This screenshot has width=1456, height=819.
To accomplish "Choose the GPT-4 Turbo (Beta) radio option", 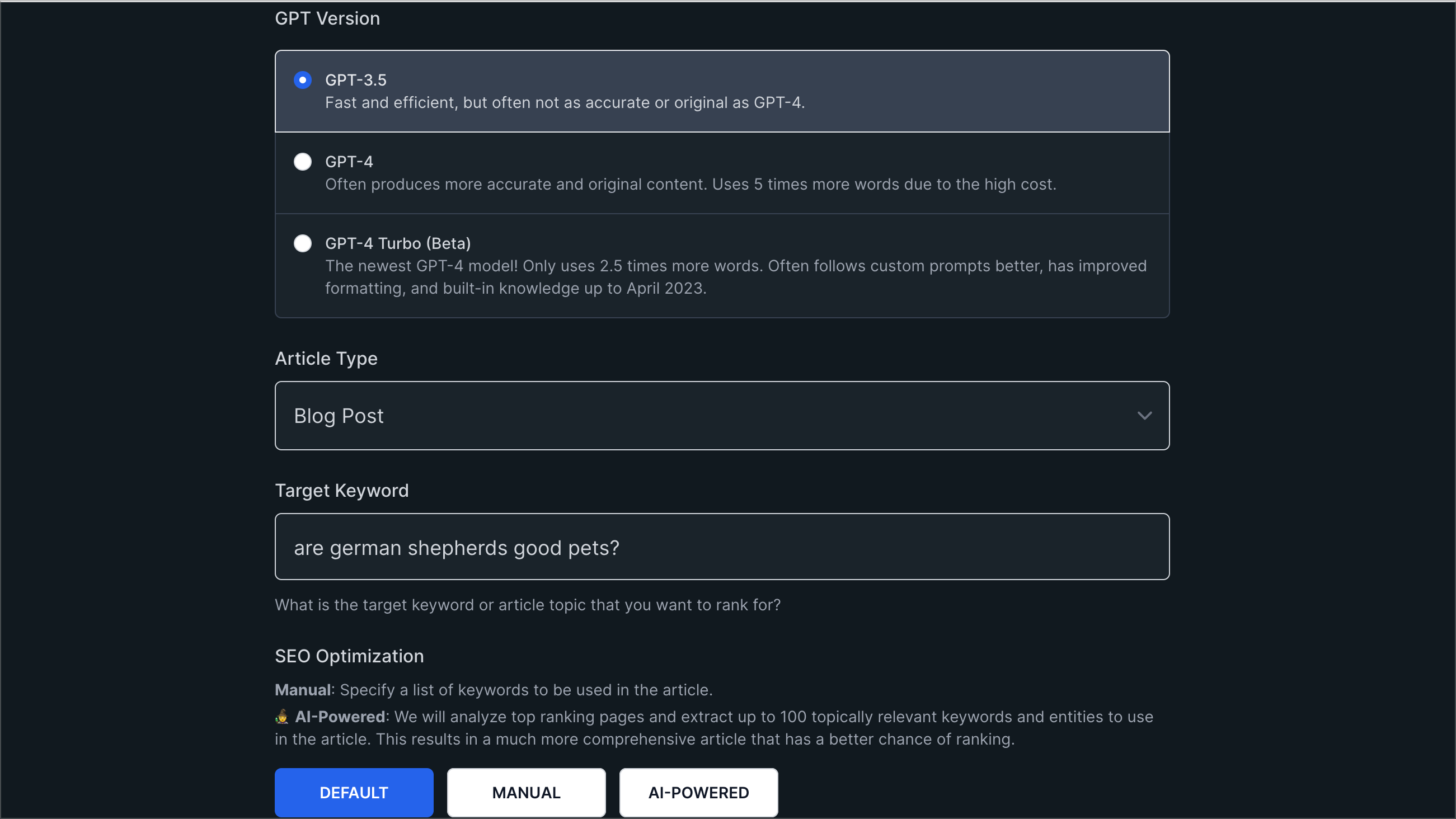I will 302,243.
